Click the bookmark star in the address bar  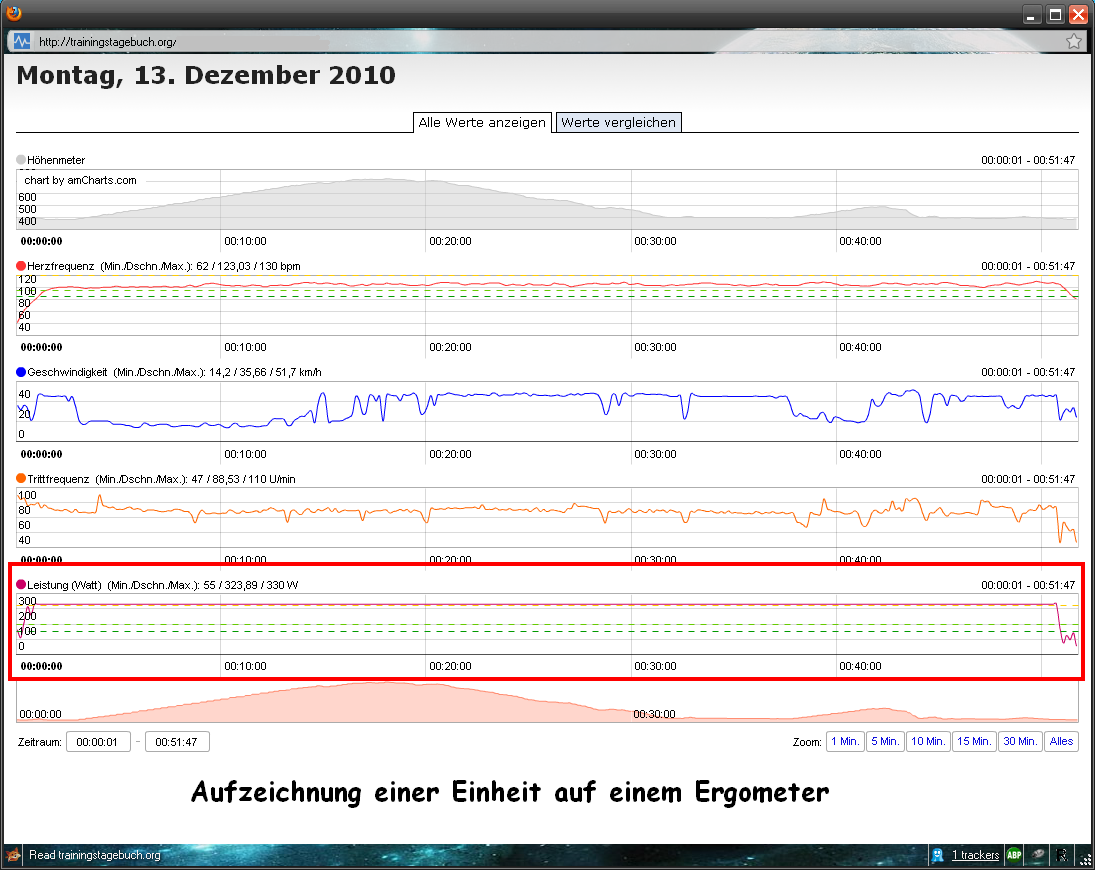1073,40
